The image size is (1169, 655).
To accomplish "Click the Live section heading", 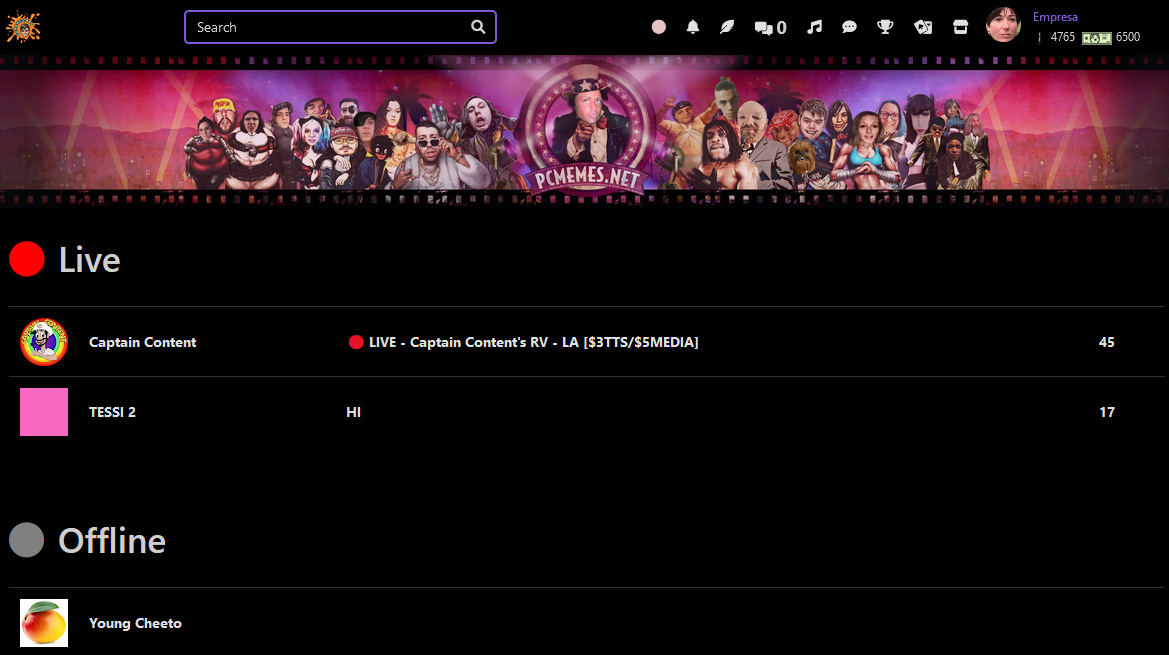I will point(89,260).
